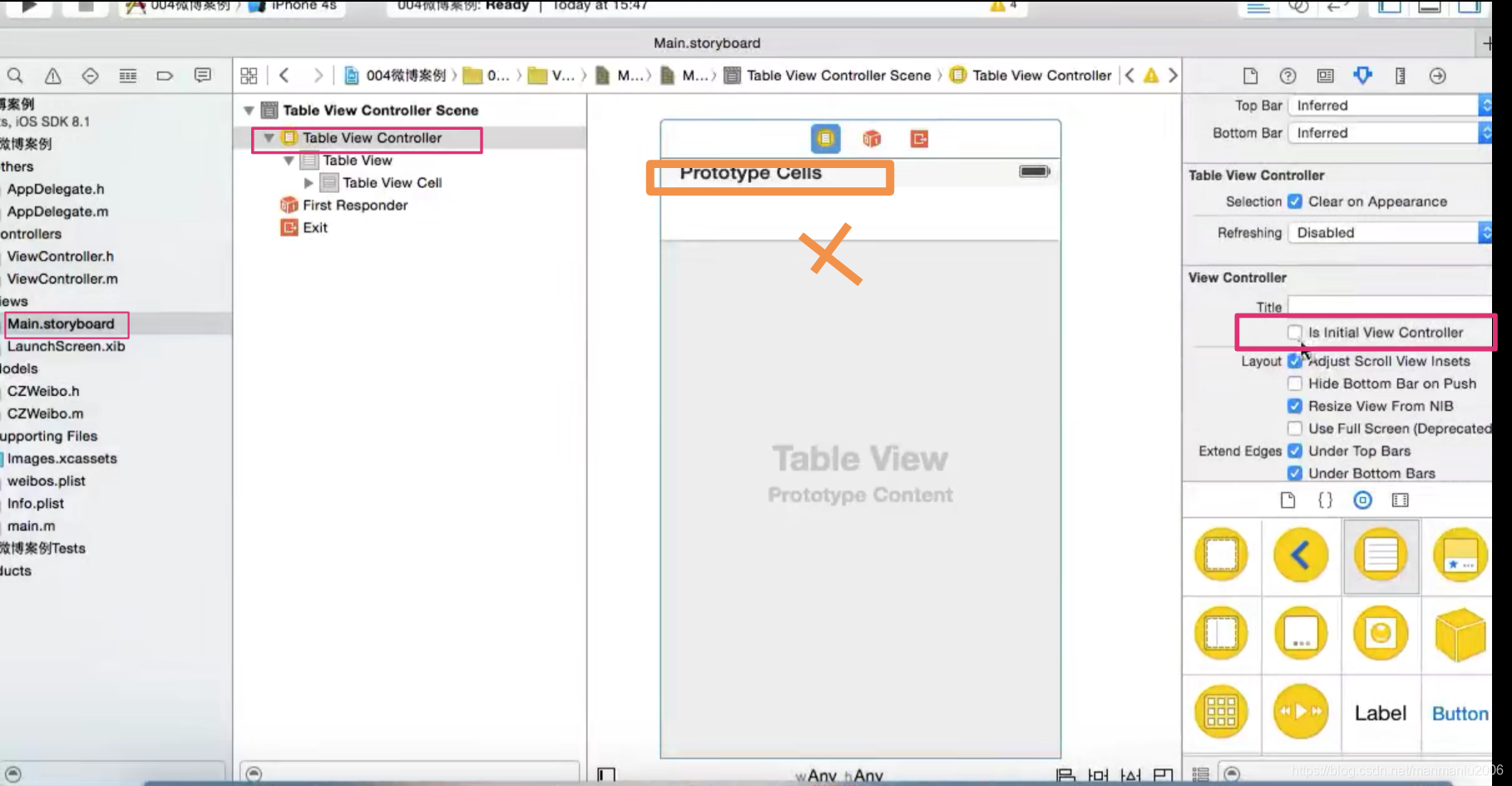Select the Button library object

click(1460, 713)
